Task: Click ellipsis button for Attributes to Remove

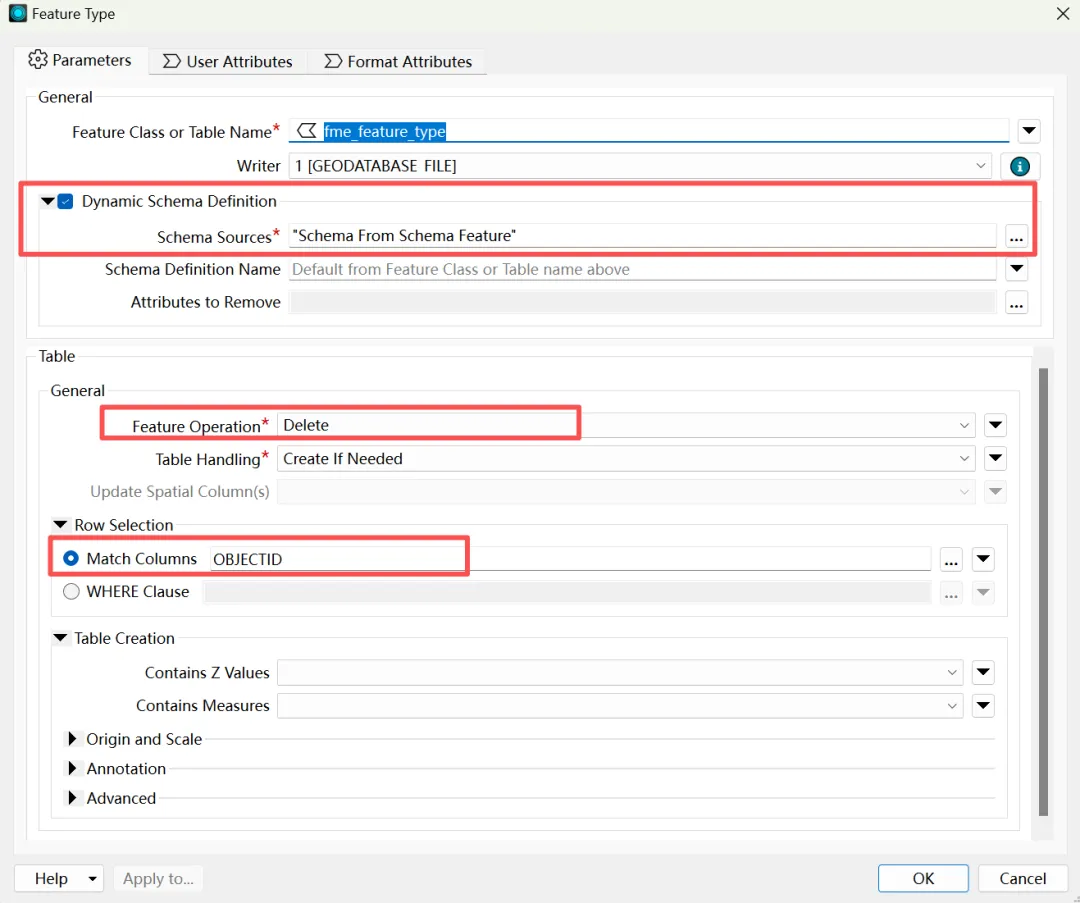Action: tap(1017, 302)
